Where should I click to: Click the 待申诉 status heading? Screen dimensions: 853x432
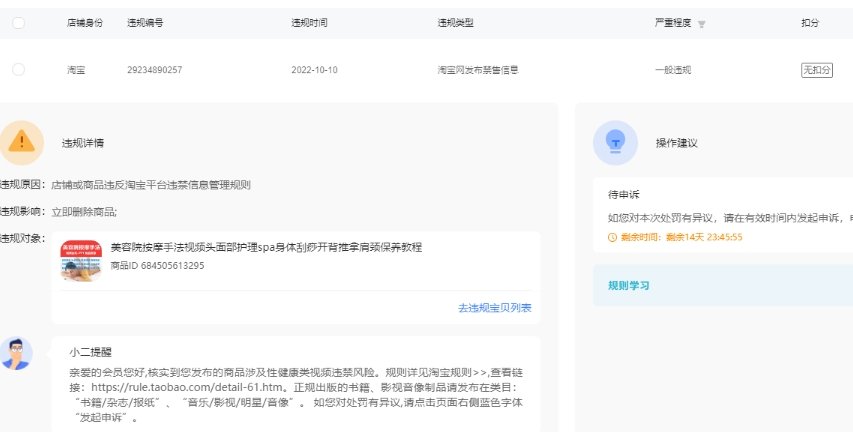click(624, 196)
